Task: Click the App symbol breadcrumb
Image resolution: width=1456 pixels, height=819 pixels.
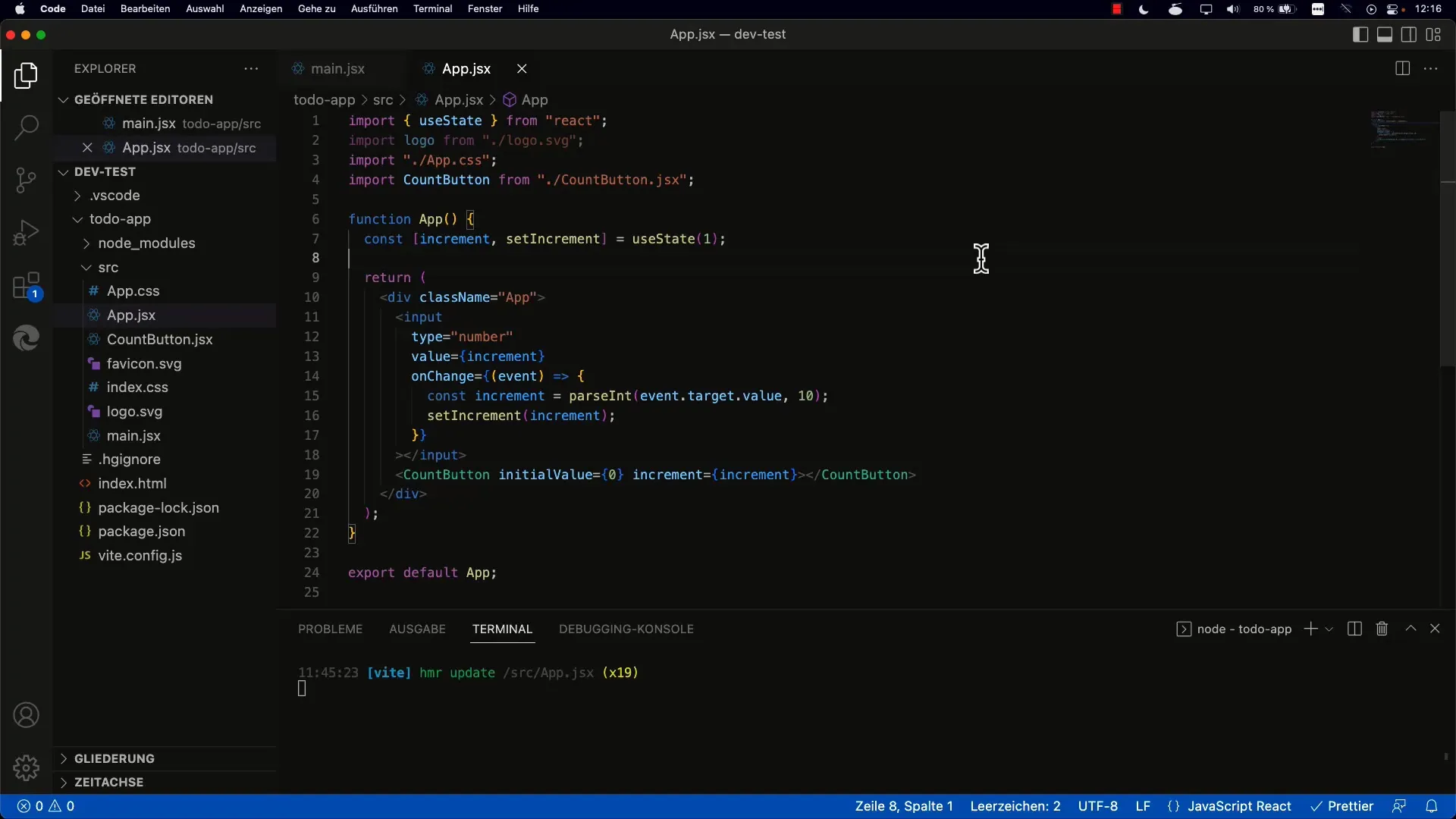Action: [x=526, y=100]
